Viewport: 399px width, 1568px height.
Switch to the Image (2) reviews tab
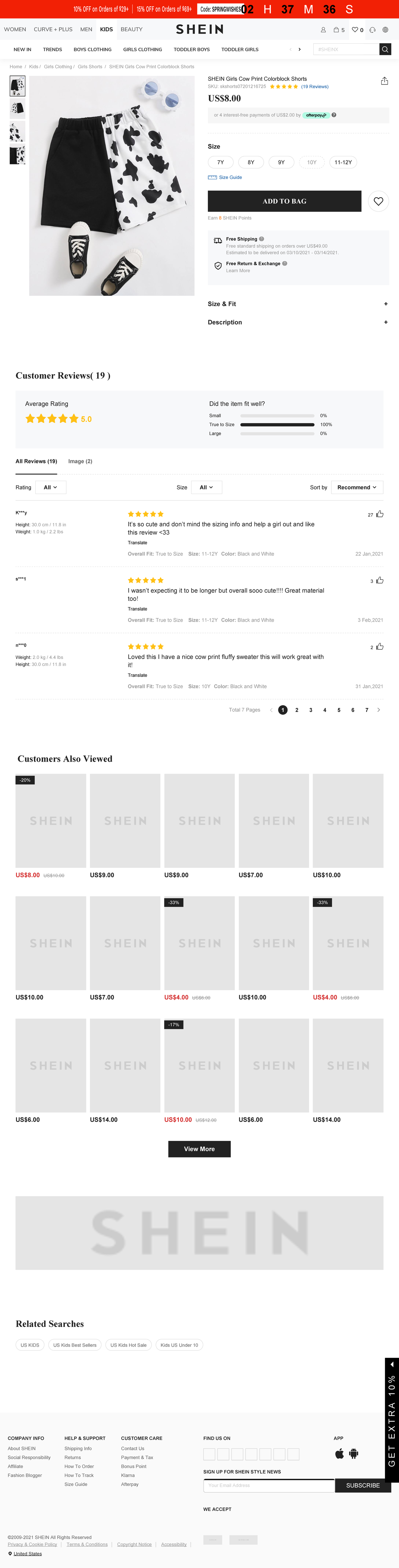[x=80, y=461]
